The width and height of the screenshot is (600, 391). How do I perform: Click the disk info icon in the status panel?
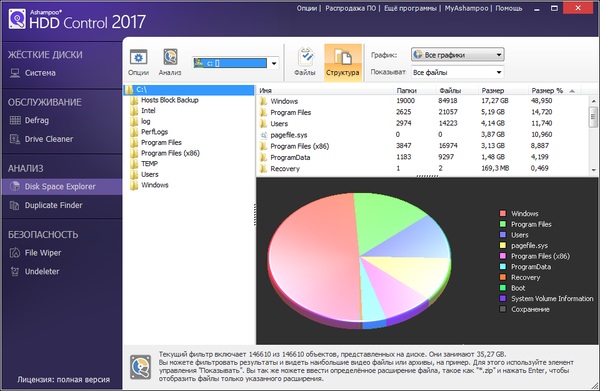pyautogui.click(x=140, y=367)
